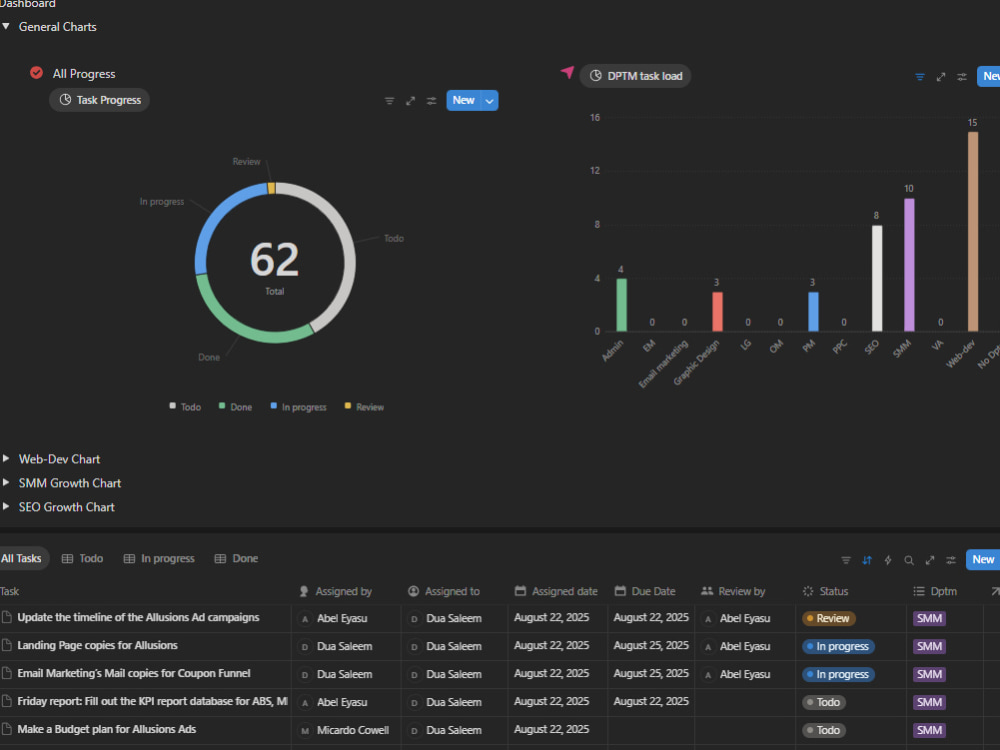Click Web-dev bar showing 15
The image size is (1000, 750).
973,232
